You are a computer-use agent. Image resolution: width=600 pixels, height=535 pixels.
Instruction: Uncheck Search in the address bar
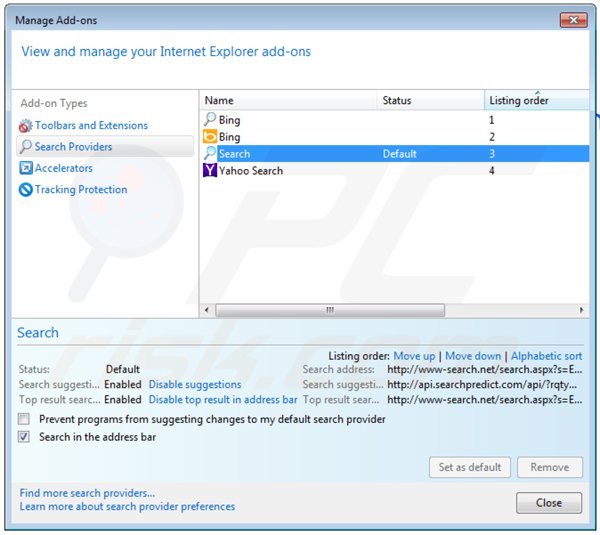point(24,437)
